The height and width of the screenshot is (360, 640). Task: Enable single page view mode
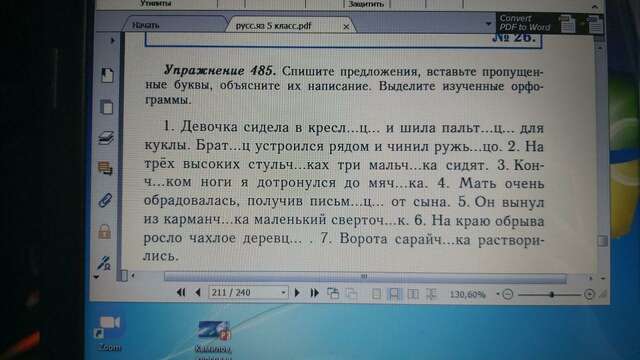click(376, 293)
